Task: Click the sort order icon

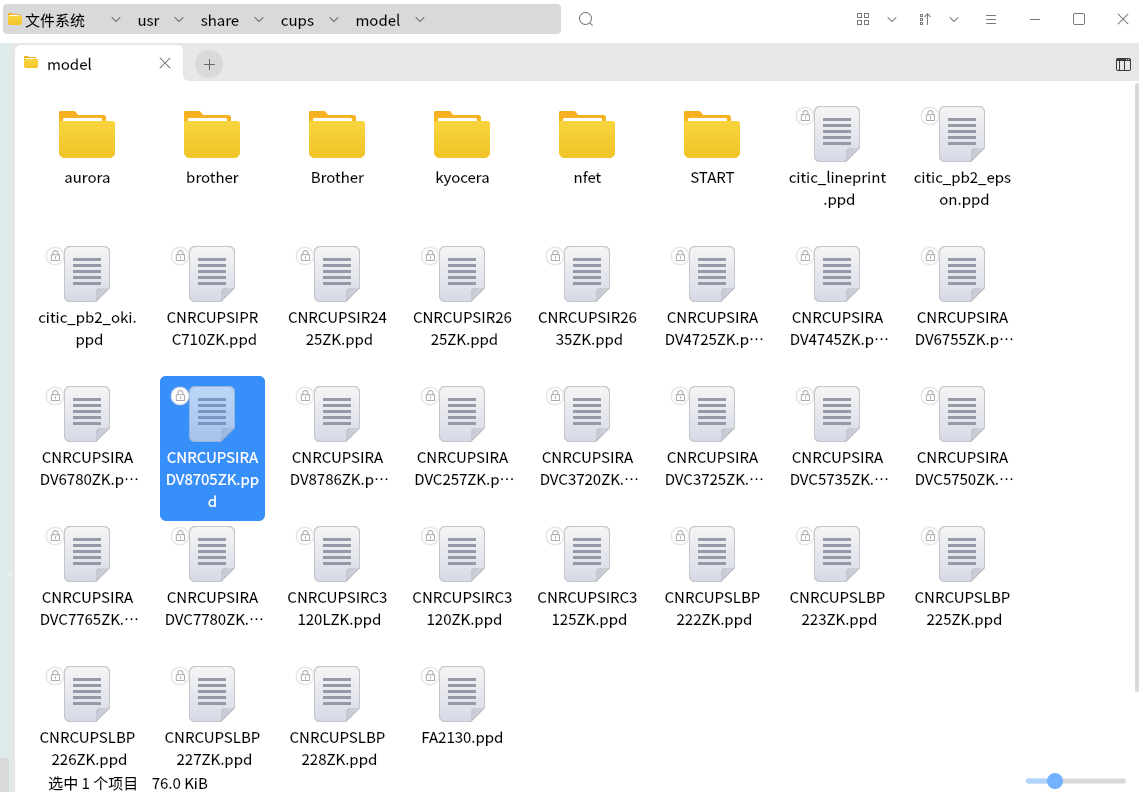Action: [x=925, y=20]
